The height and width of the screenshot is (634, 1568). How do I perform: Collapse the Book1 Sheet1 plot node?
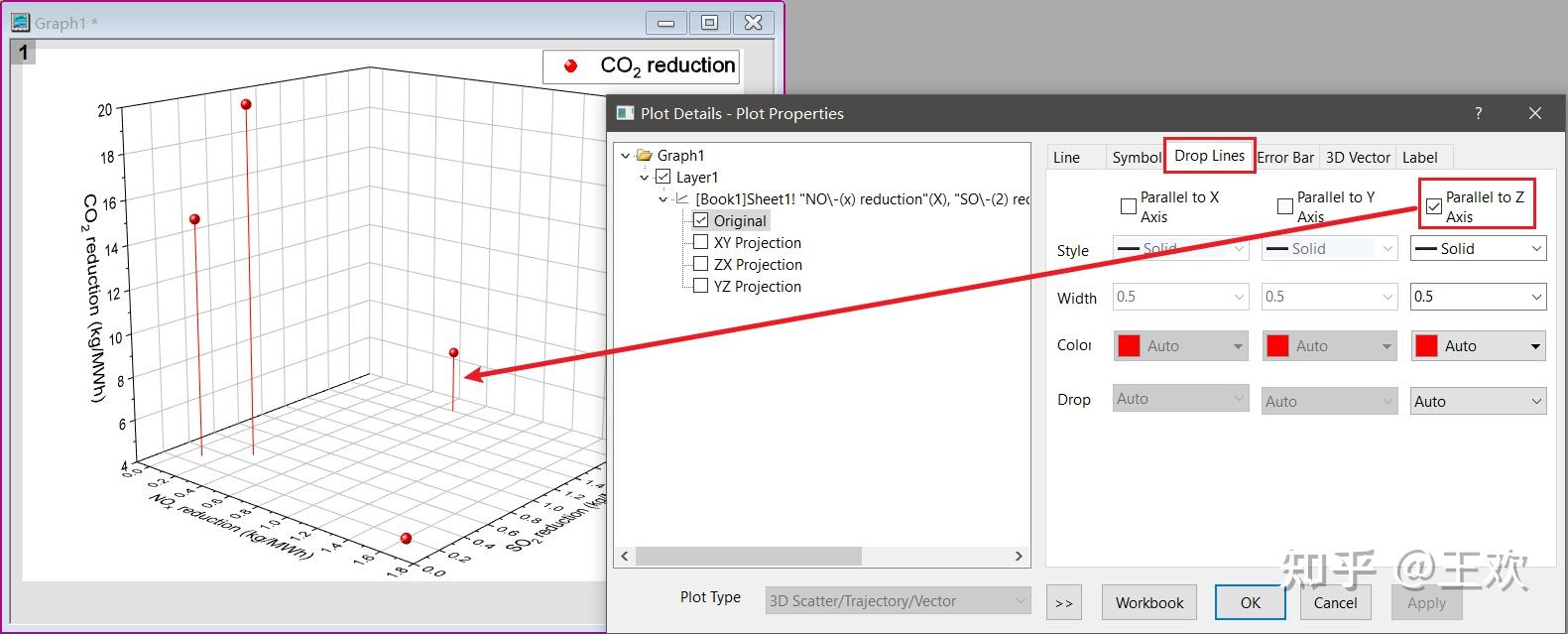coord(663,198)
